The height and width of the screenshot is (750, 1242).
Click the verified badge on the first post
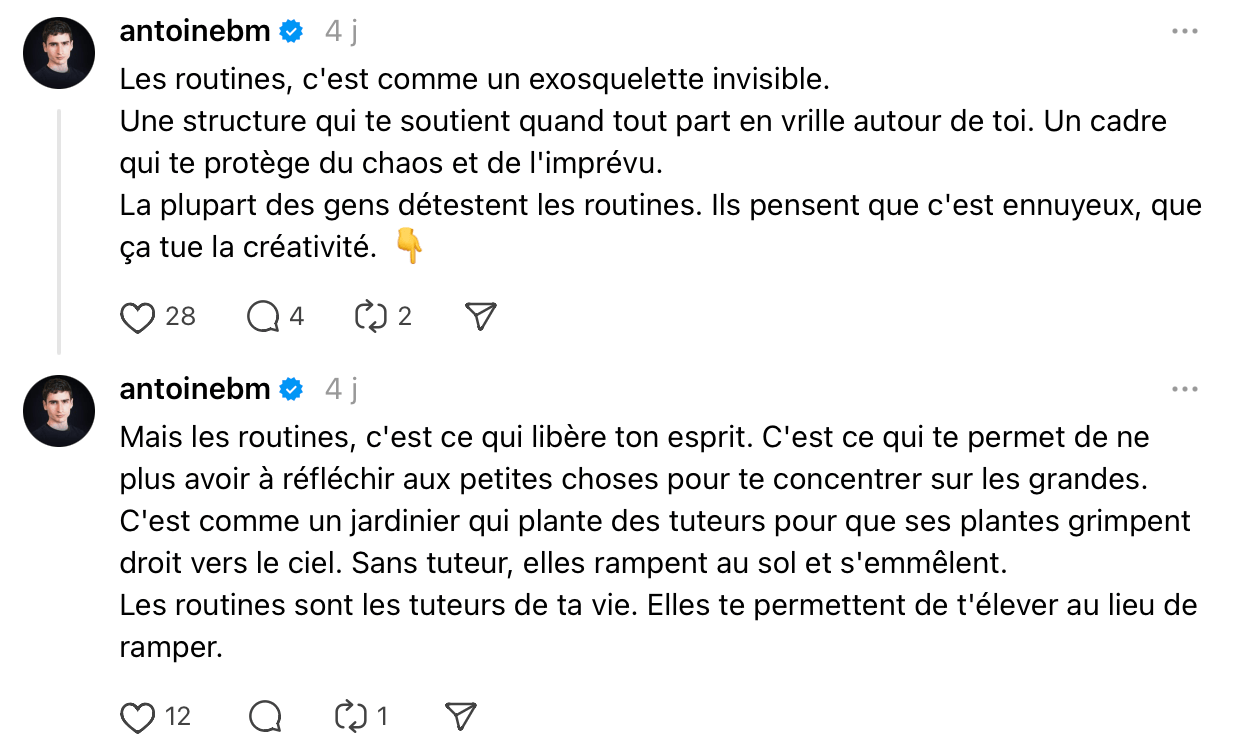point(291,32)
